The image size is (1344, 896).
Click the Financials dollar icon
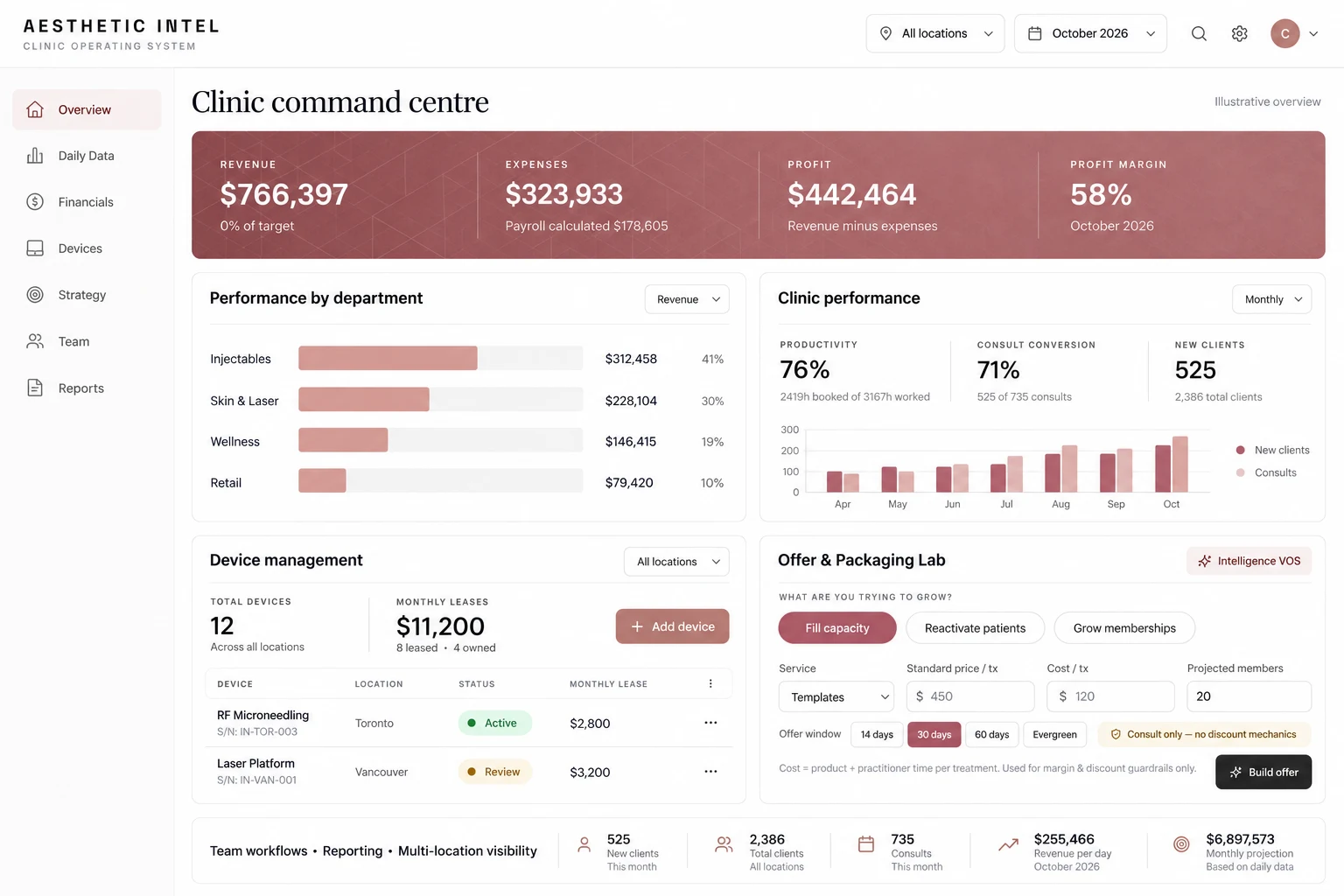point(35,202)
